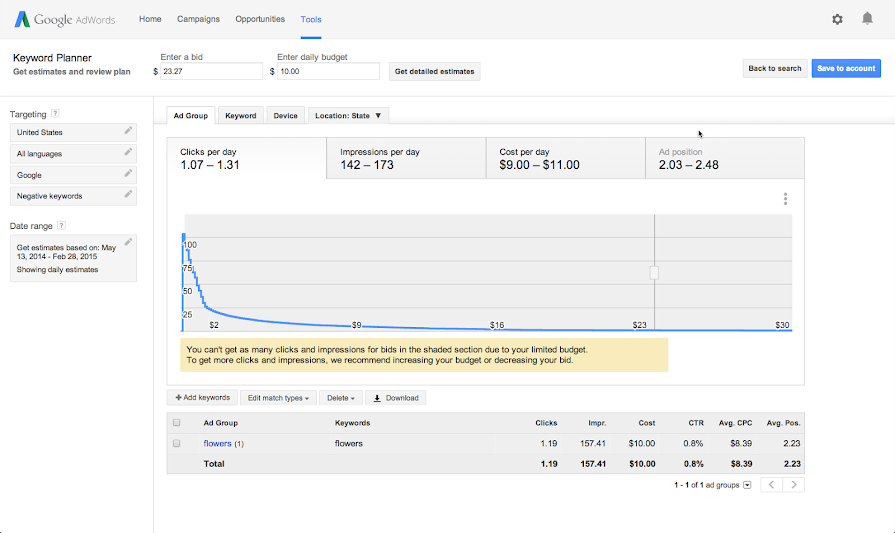Open the flowers ad group link
The height and width of the screenshot is (533, 895).
tap(217, 443)
